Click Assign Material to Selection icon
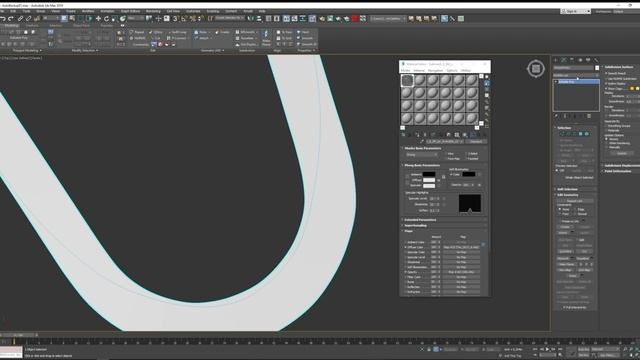This screenshot has height=360, width=640. pyautogui.click(x=417, y=135)
